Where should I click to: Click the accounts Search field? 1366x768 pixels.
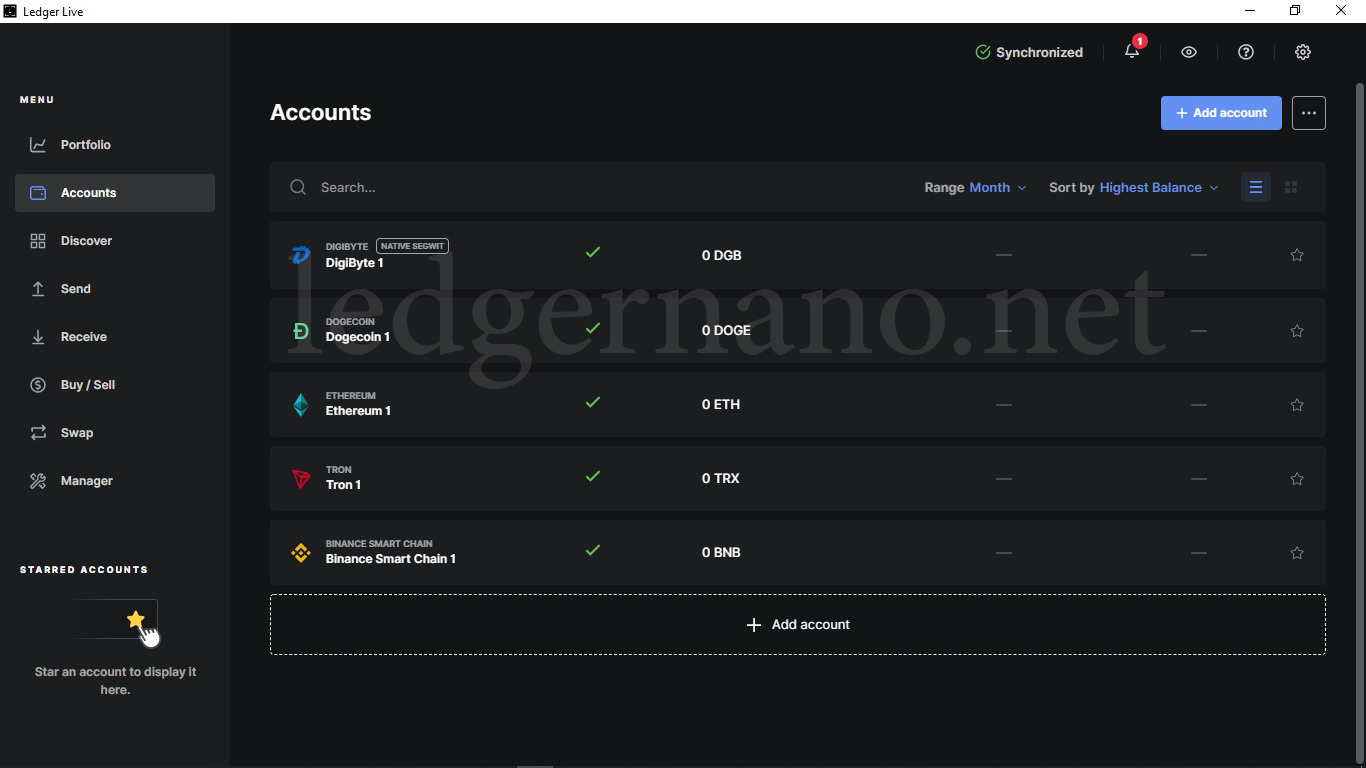(x=600, y=187)
